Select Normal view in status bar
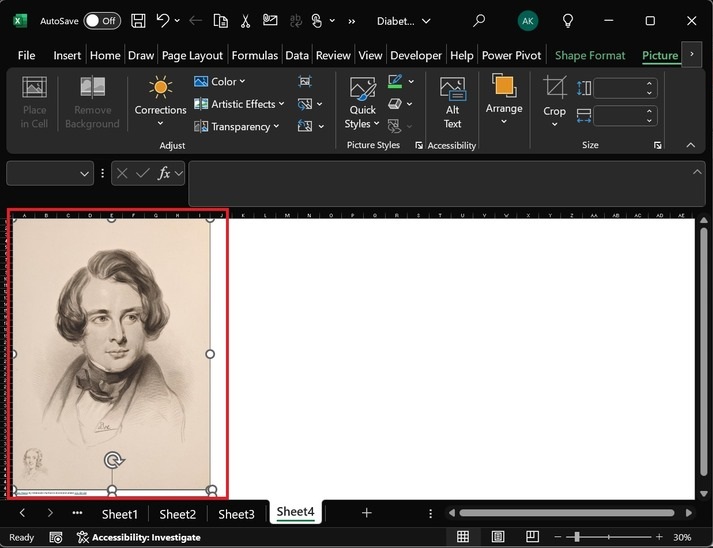Screen dimensions: 713x548 [x=463, y=537]
